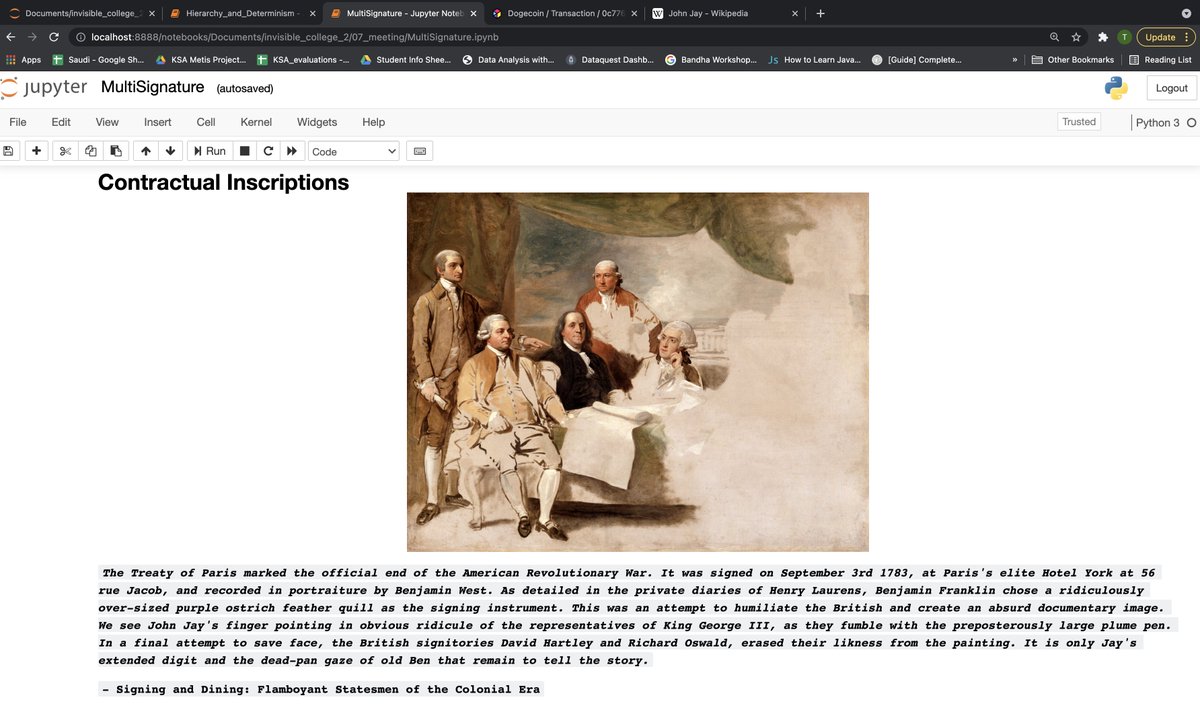
Task: Click the Signing and Dining citation line
Action: tap(321, 690)
